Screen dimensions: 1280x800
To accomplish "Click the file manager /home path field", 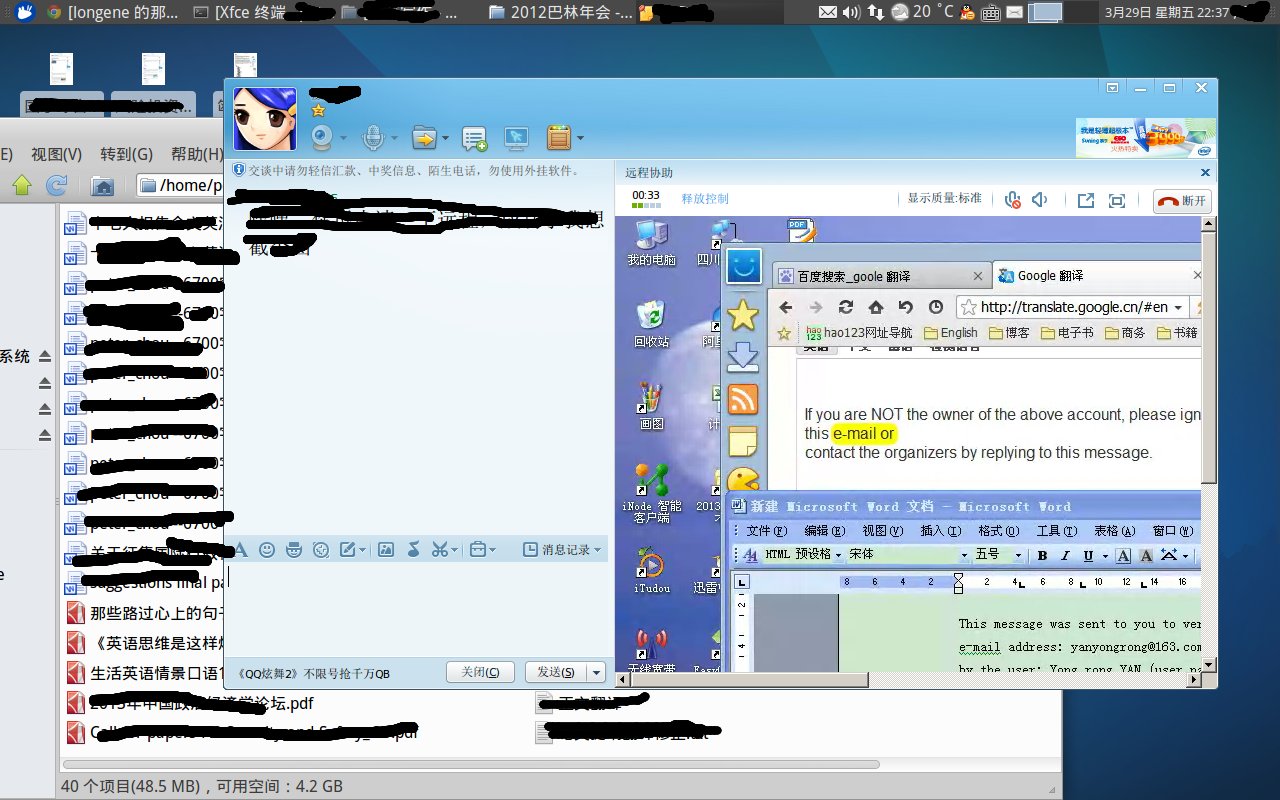I will pyautogui.click(x=180, y=185).
